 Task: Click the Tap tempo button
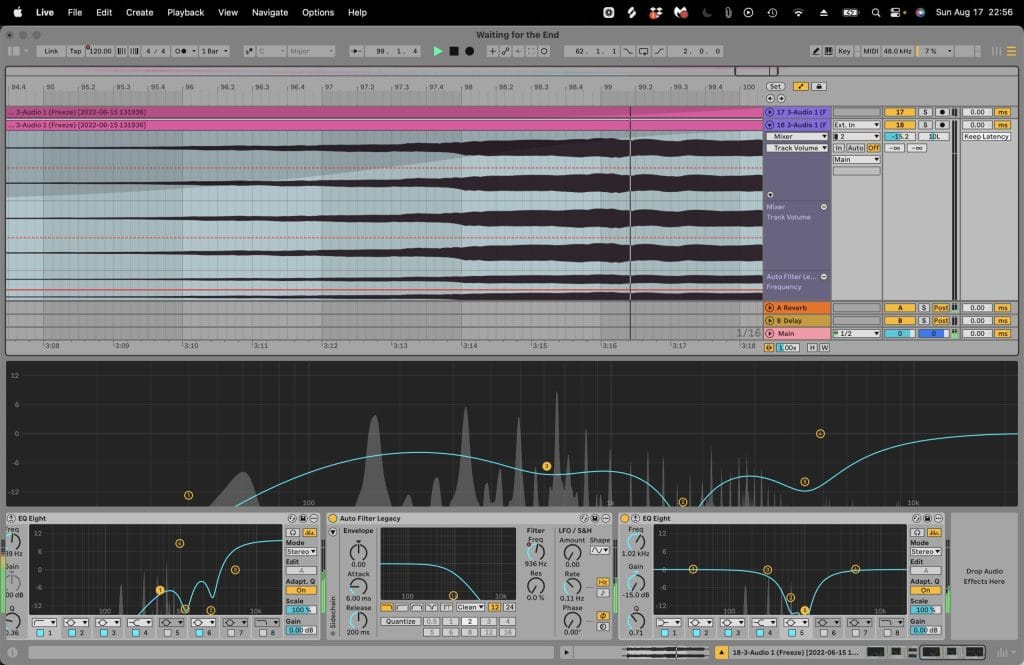coord(76,51)
